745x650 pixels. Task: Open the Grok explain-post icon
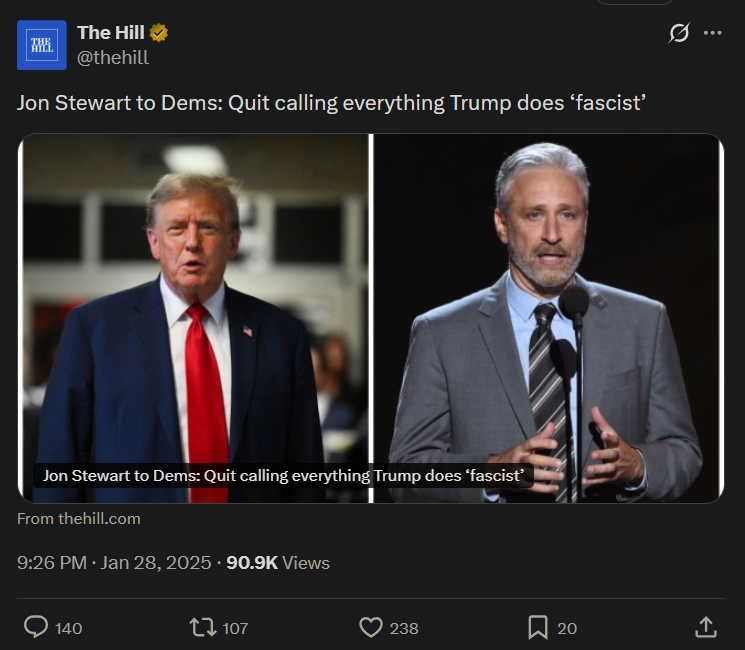coord(678,33)
